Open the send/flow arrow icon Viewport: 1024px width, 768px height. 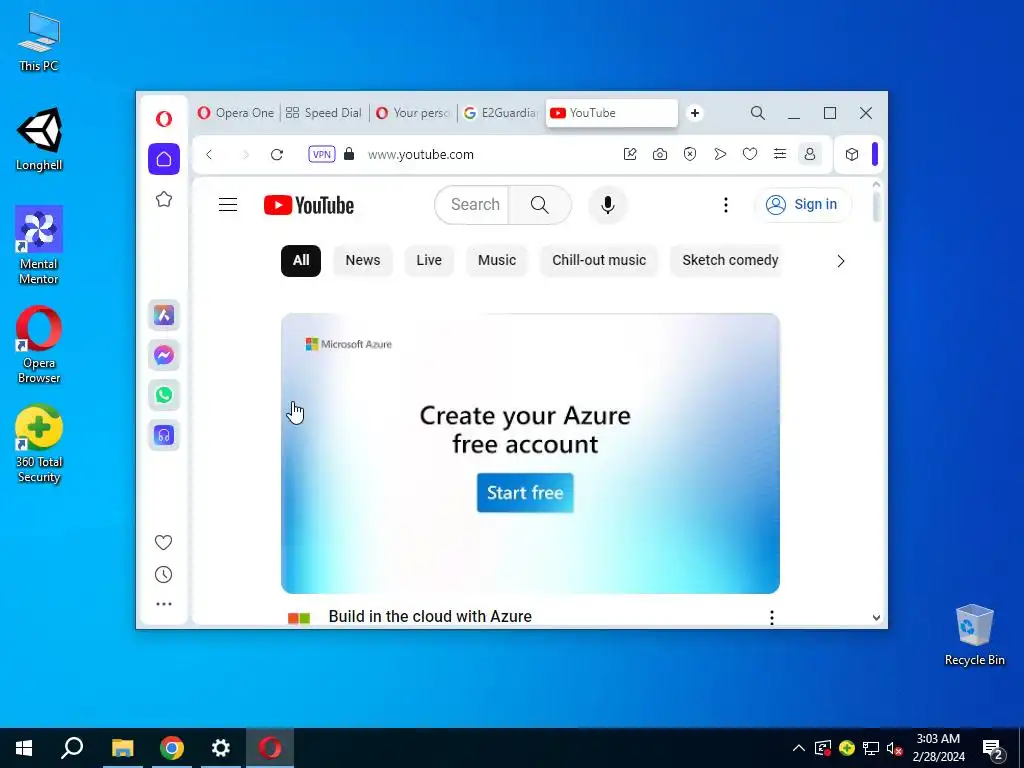click(720, 154)
